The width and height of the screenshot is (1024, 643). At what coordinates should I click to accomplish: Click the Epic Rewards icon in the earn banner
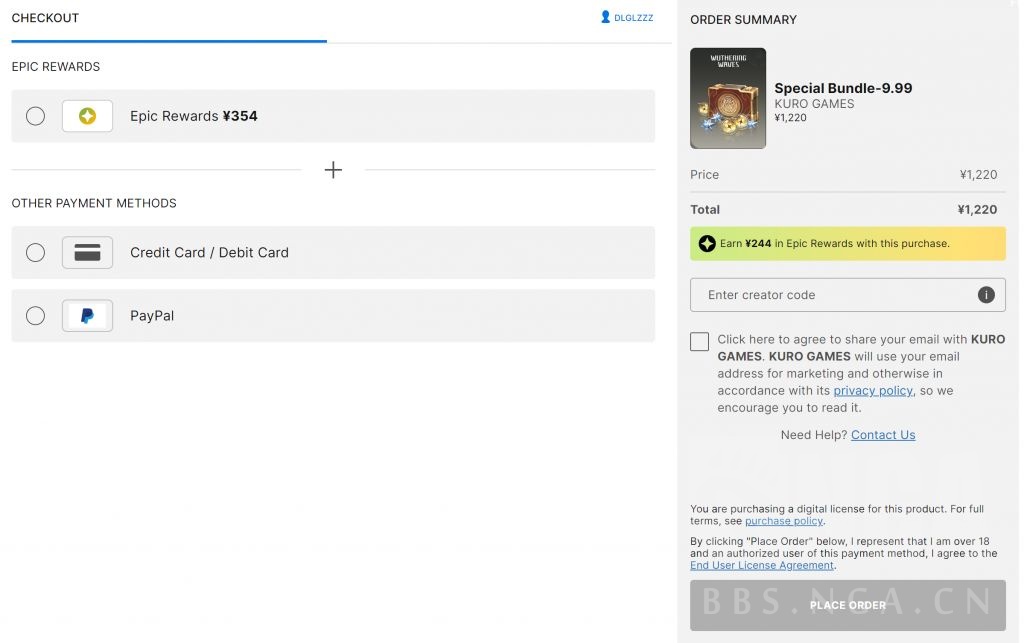pyautogui.click(x=707, y=243)
